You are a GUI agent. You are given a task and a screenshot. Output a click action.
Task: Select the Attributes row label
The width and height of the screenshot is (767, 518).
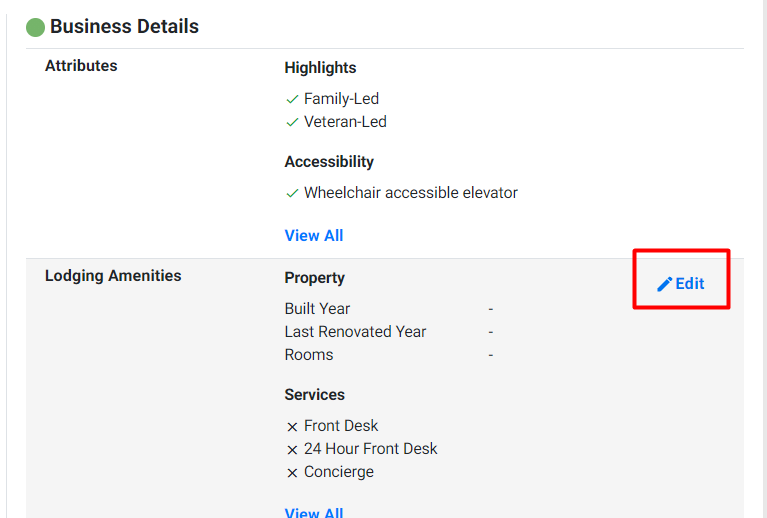[x=81, y=66]
